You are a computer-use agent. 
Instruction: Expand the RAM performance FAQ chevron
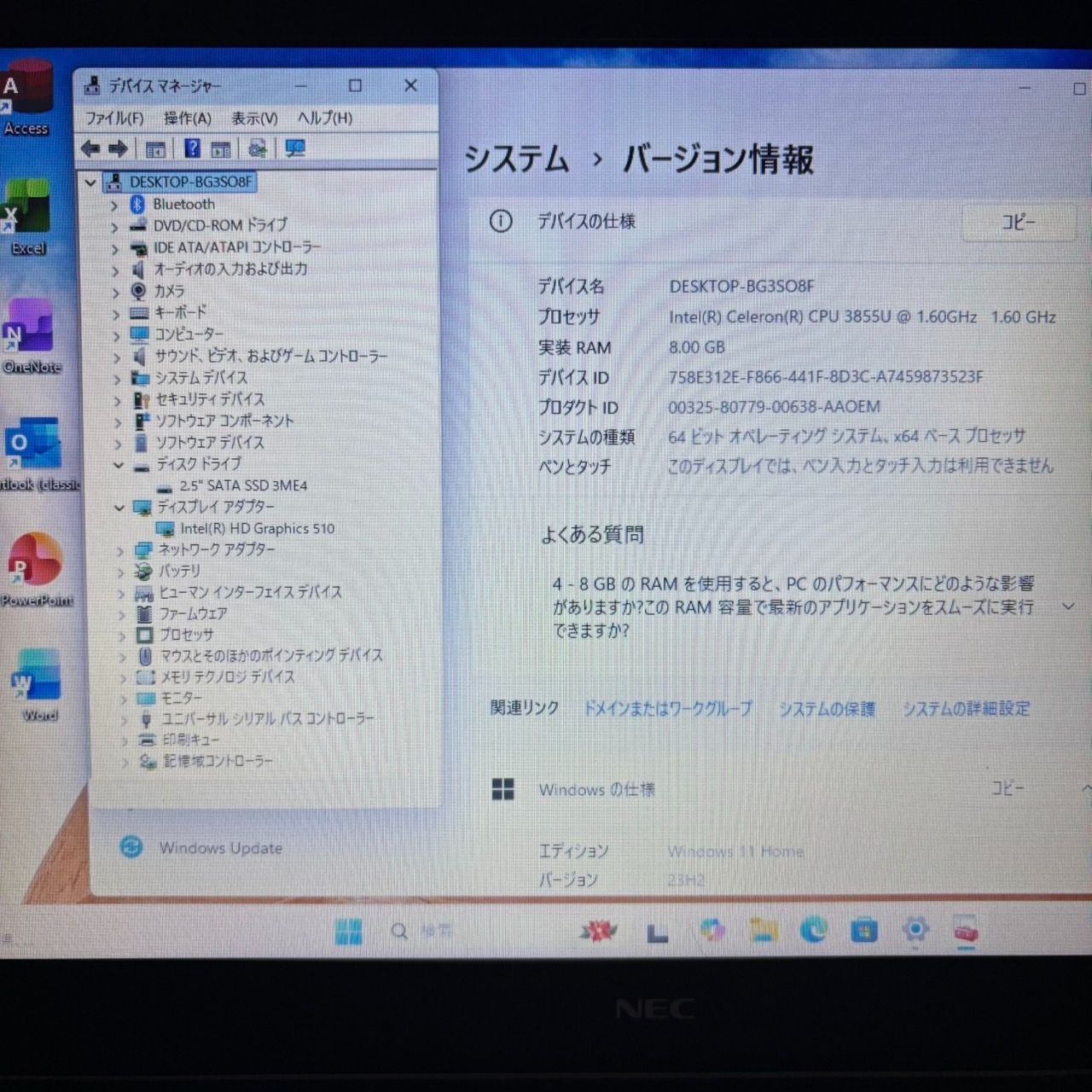coord(1068,607)
